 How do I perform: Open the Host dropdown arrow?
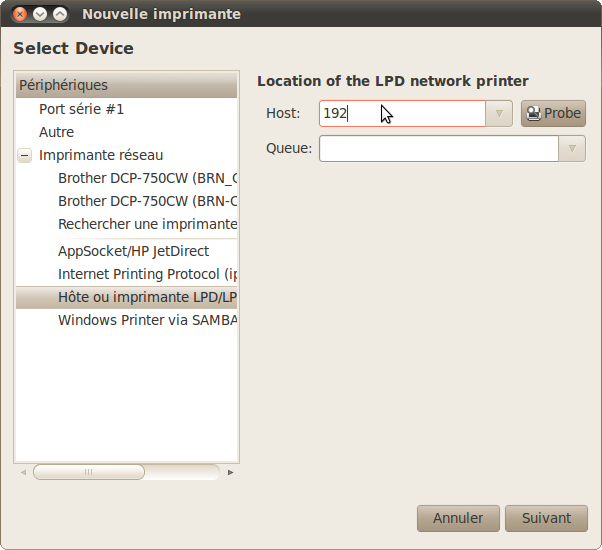499,113
